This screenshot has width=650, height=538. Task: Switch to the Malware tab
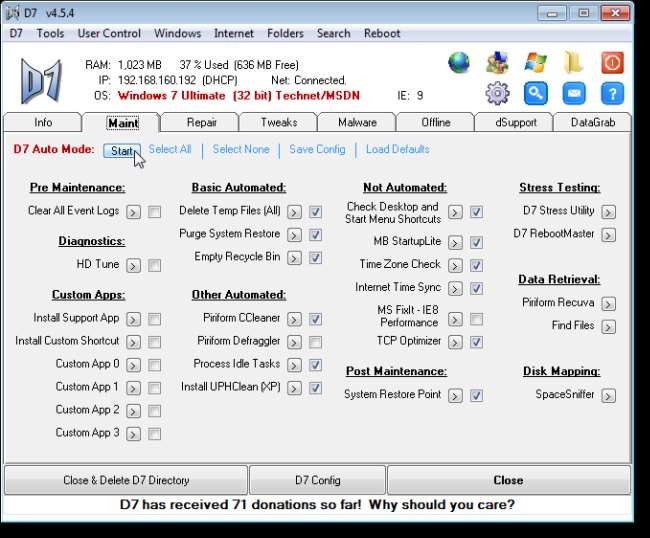pyautogui.click(x=357, y=123)
